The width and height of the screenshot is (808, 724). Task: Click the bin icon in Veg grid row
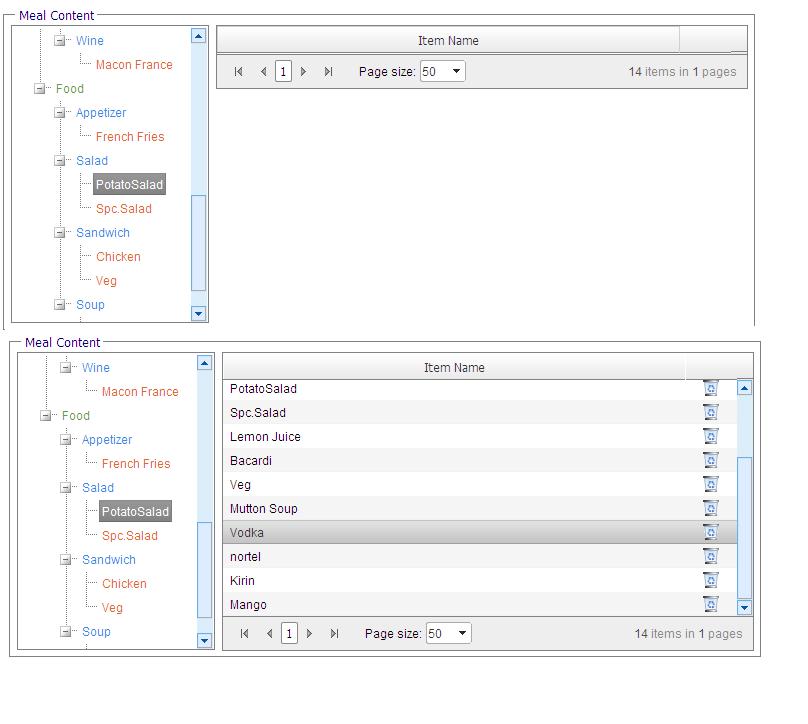[711, 484]
